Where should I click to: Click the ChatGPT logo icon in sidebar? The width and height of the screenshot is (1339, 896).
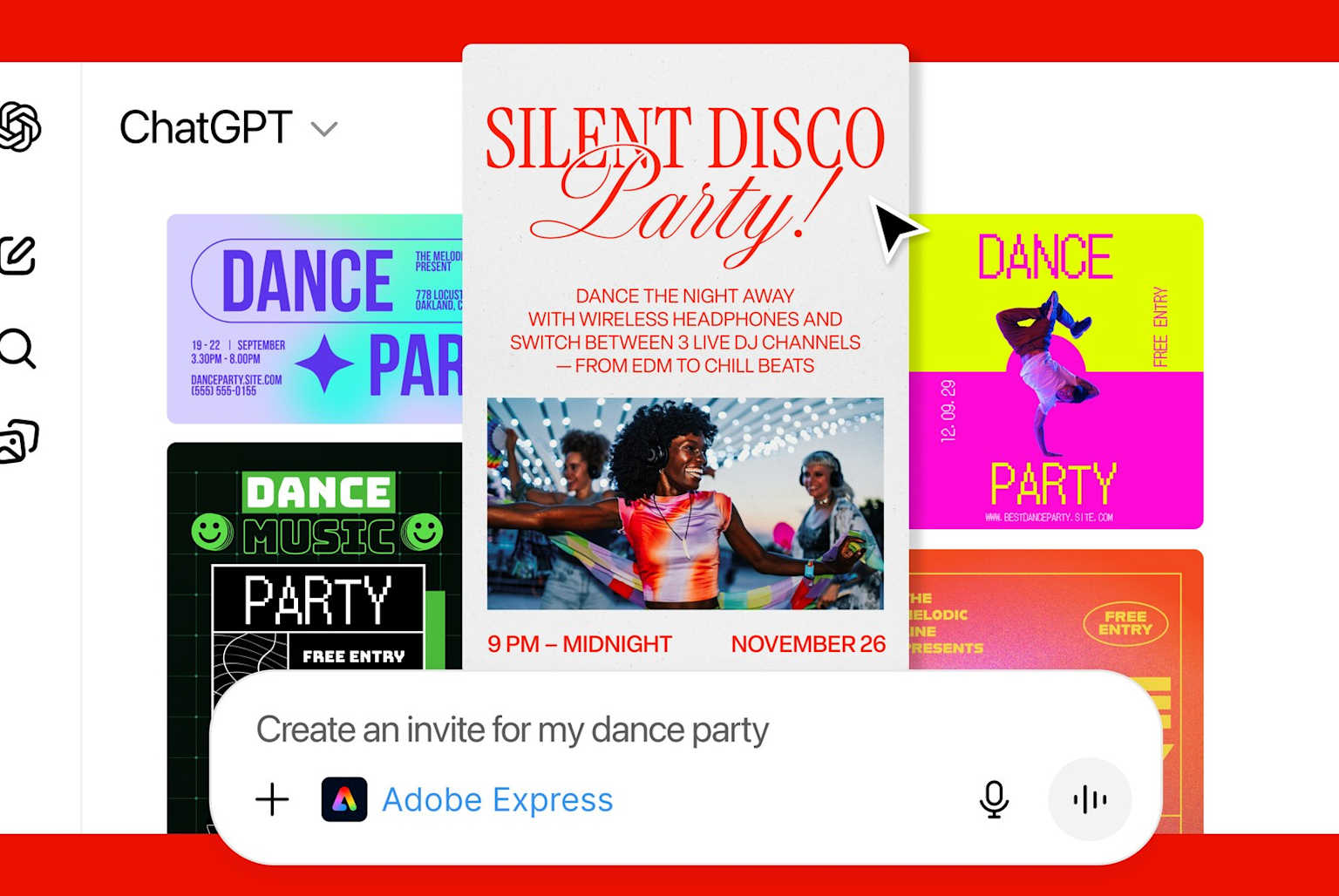tap(19, 127)
